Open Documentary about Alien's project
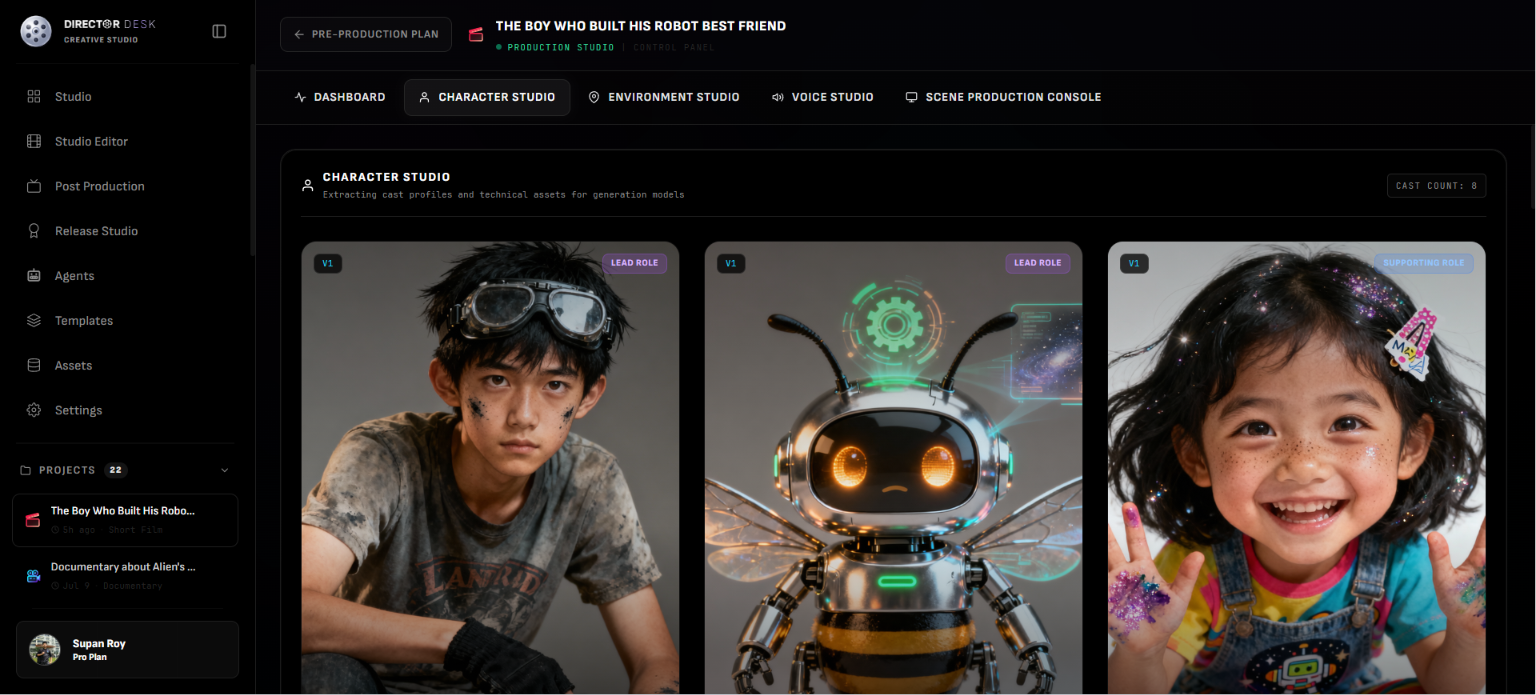 (x=125, y=576)
